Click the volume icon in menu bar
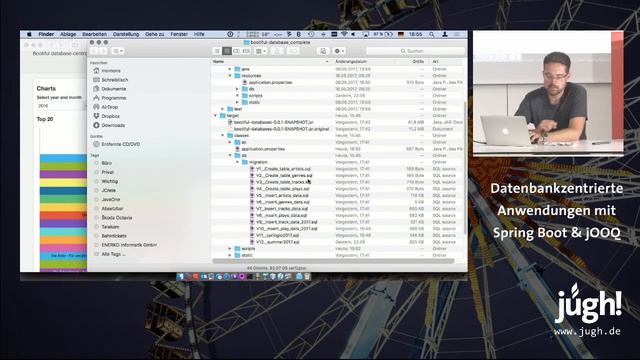The height and width of the screenshot is (360, 640). 353,34
